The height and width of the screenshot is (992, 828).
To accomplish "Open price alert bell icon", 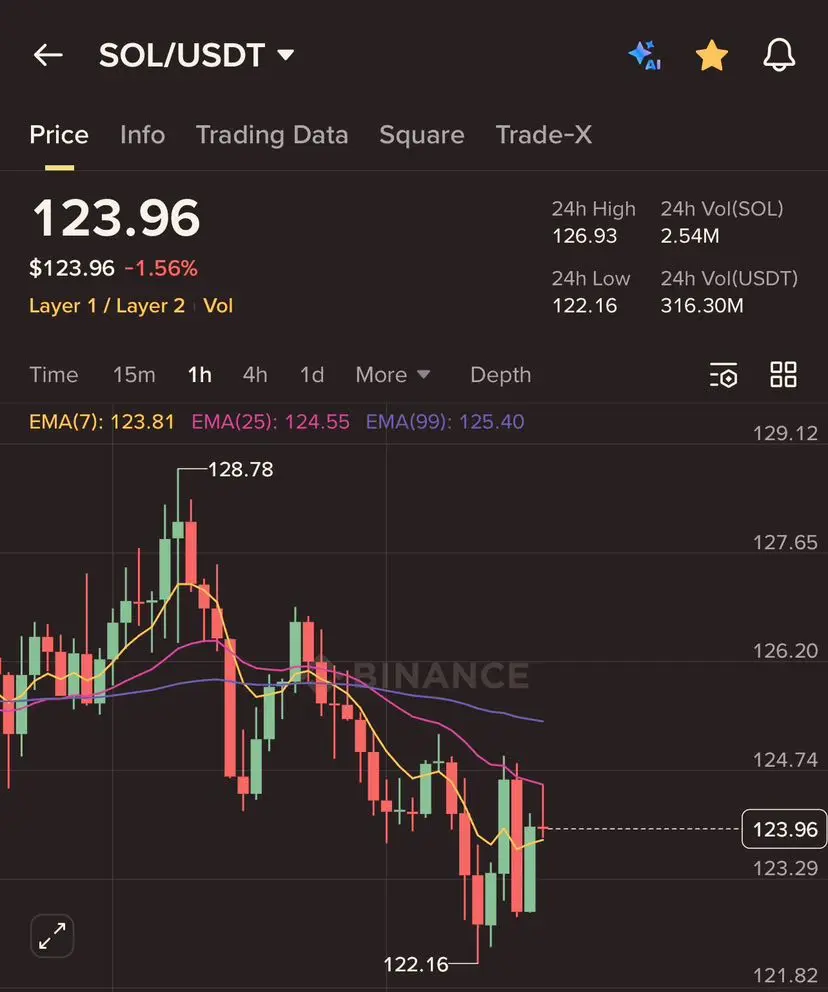I will pos(779,56).
